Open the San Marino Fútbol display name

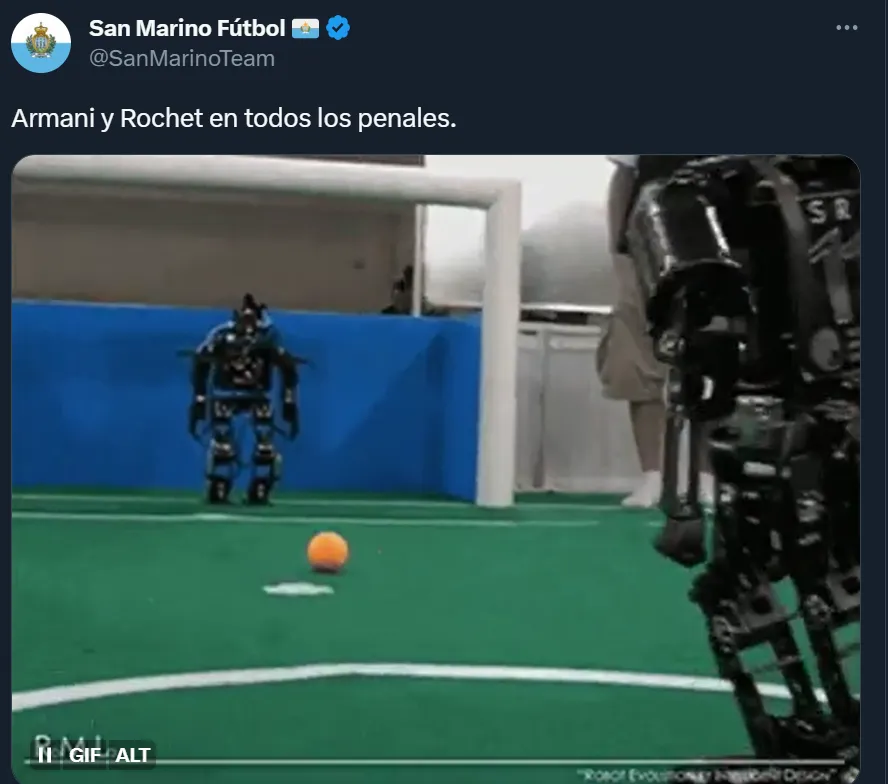(187, 28)
